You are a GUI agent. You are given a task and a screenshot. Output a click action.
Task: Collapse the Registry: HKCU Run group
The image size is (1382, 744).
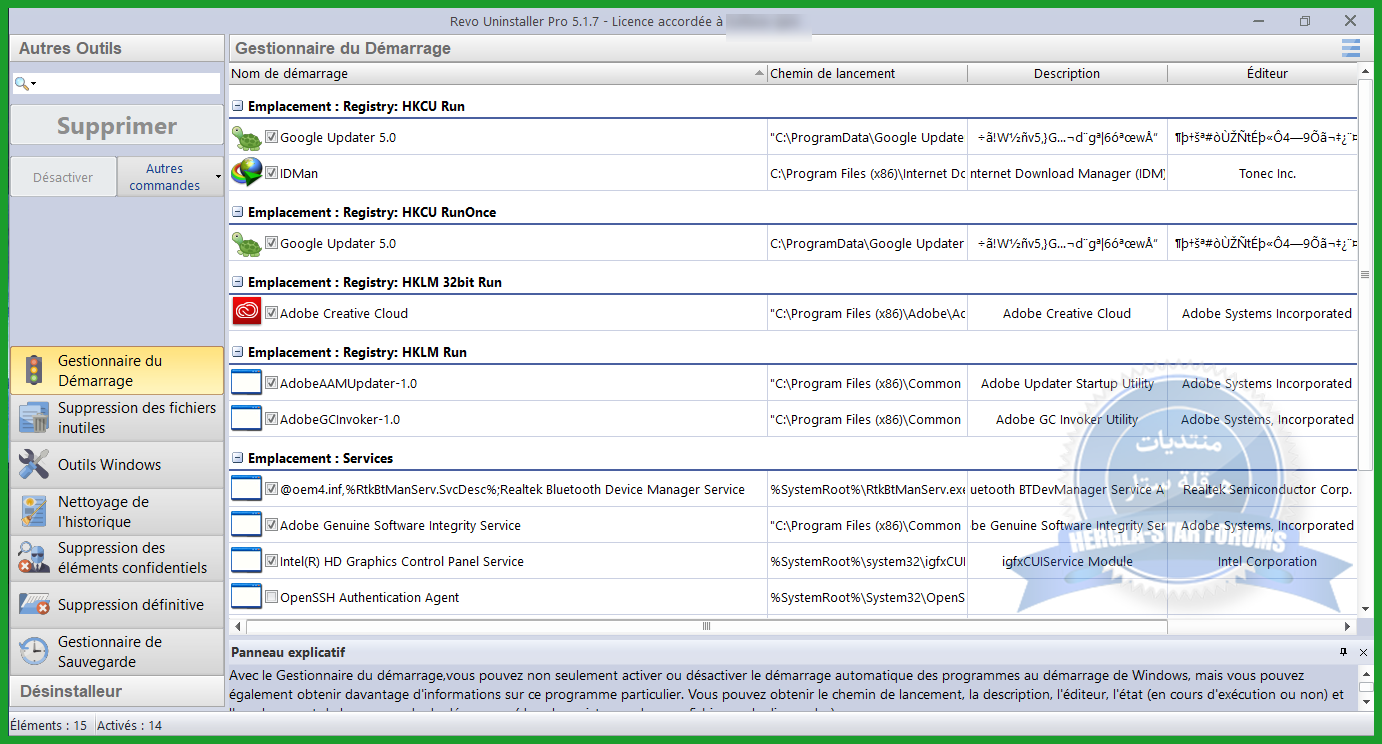[x=238, y=107]
